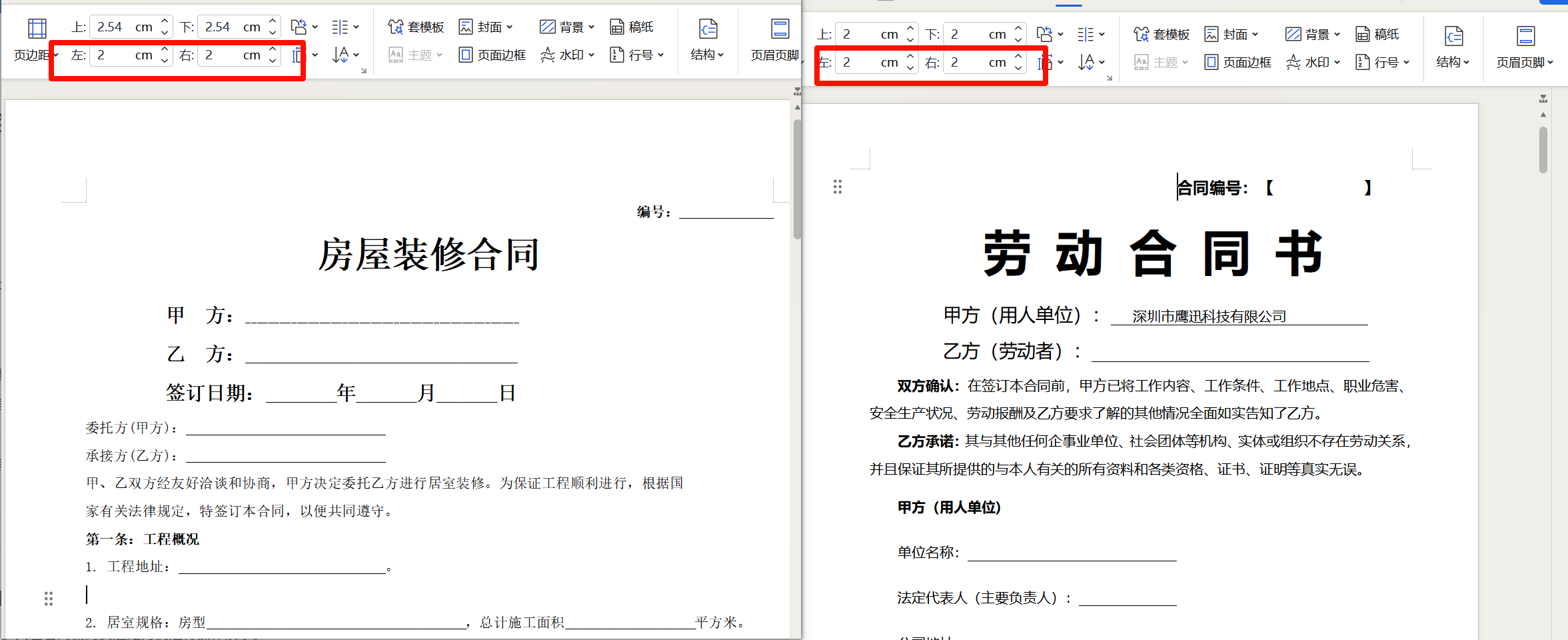
Task: Click 稿纸 manuscript paper in left window
Action: [x=632, y=27]
